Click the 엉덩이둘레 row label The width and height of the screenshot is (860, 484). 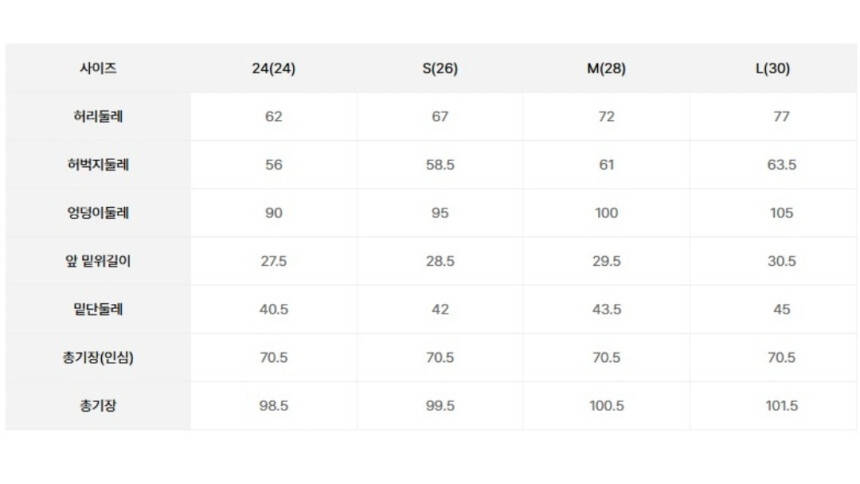tap(98, 213)
